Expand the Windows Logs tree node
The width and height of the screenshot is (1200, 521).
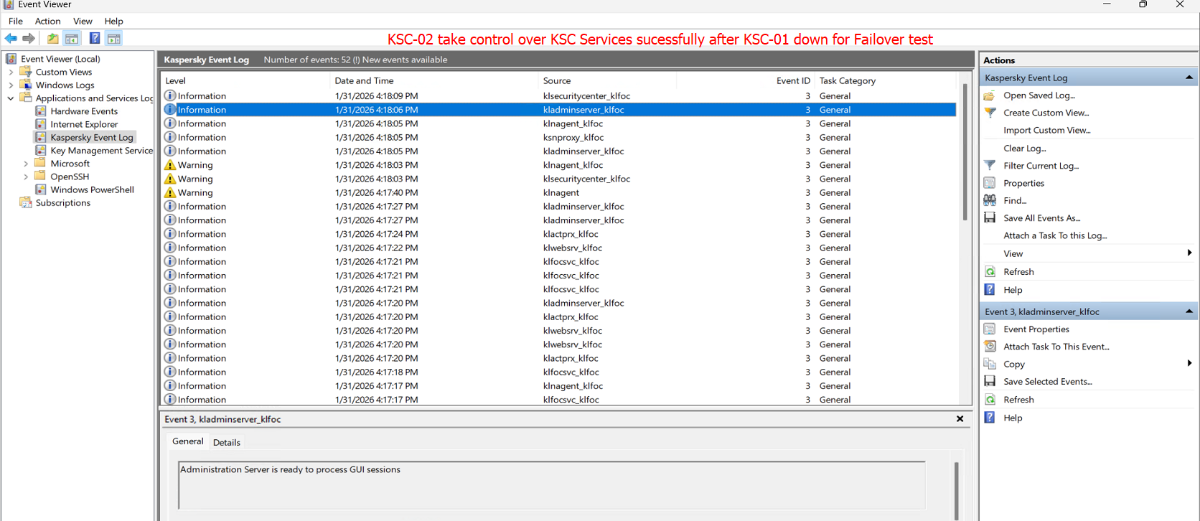coord(11,85)
